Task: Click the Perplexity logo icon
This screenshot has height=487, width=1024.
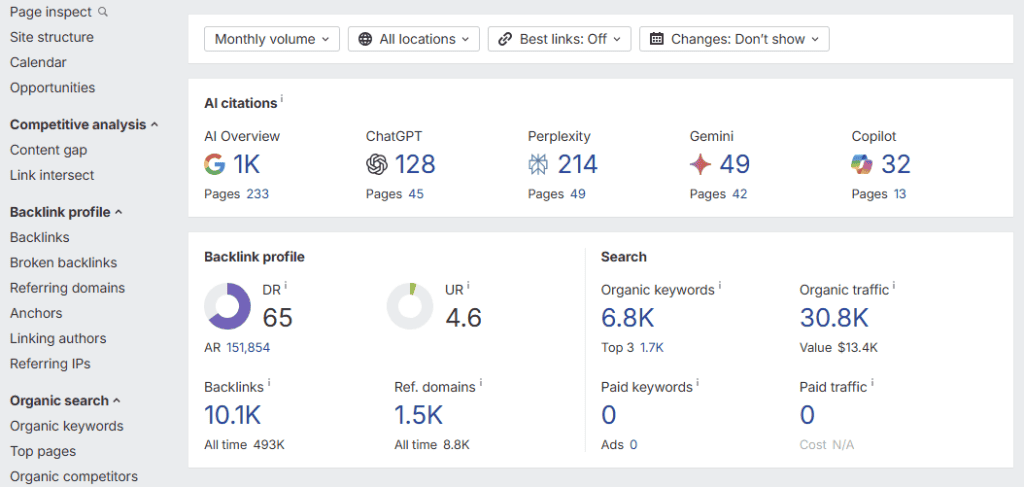Action: point(538,165)
